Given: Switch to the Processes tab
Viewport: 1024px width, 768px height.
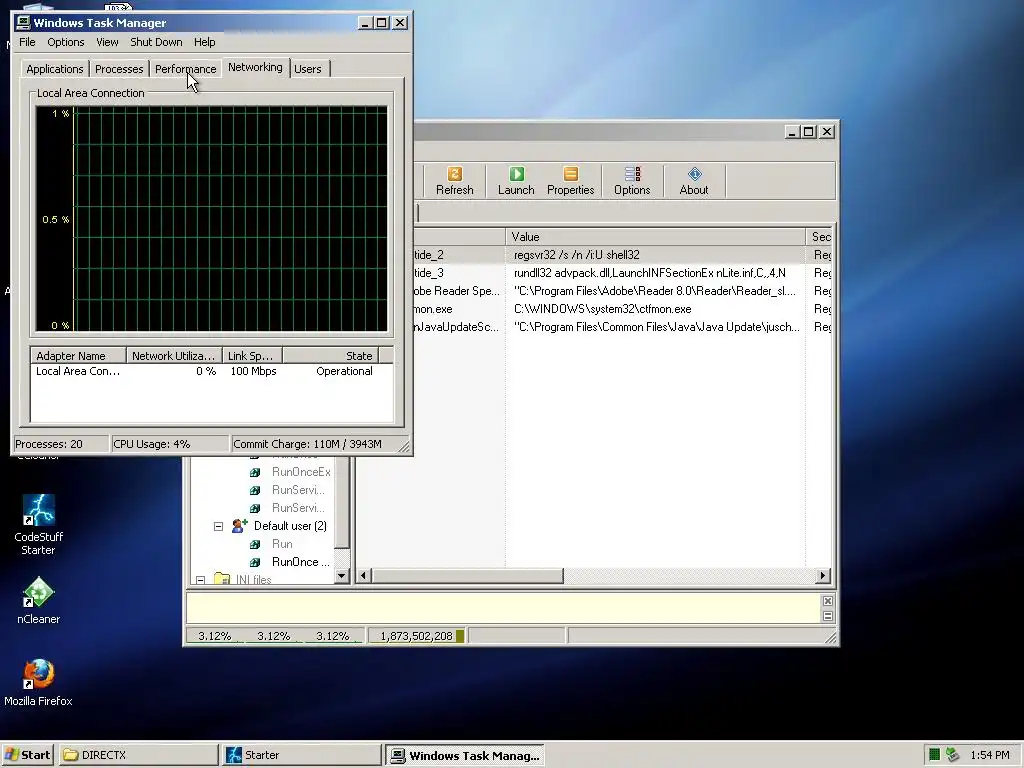Looking at the screenshot, I should [119, 69].
